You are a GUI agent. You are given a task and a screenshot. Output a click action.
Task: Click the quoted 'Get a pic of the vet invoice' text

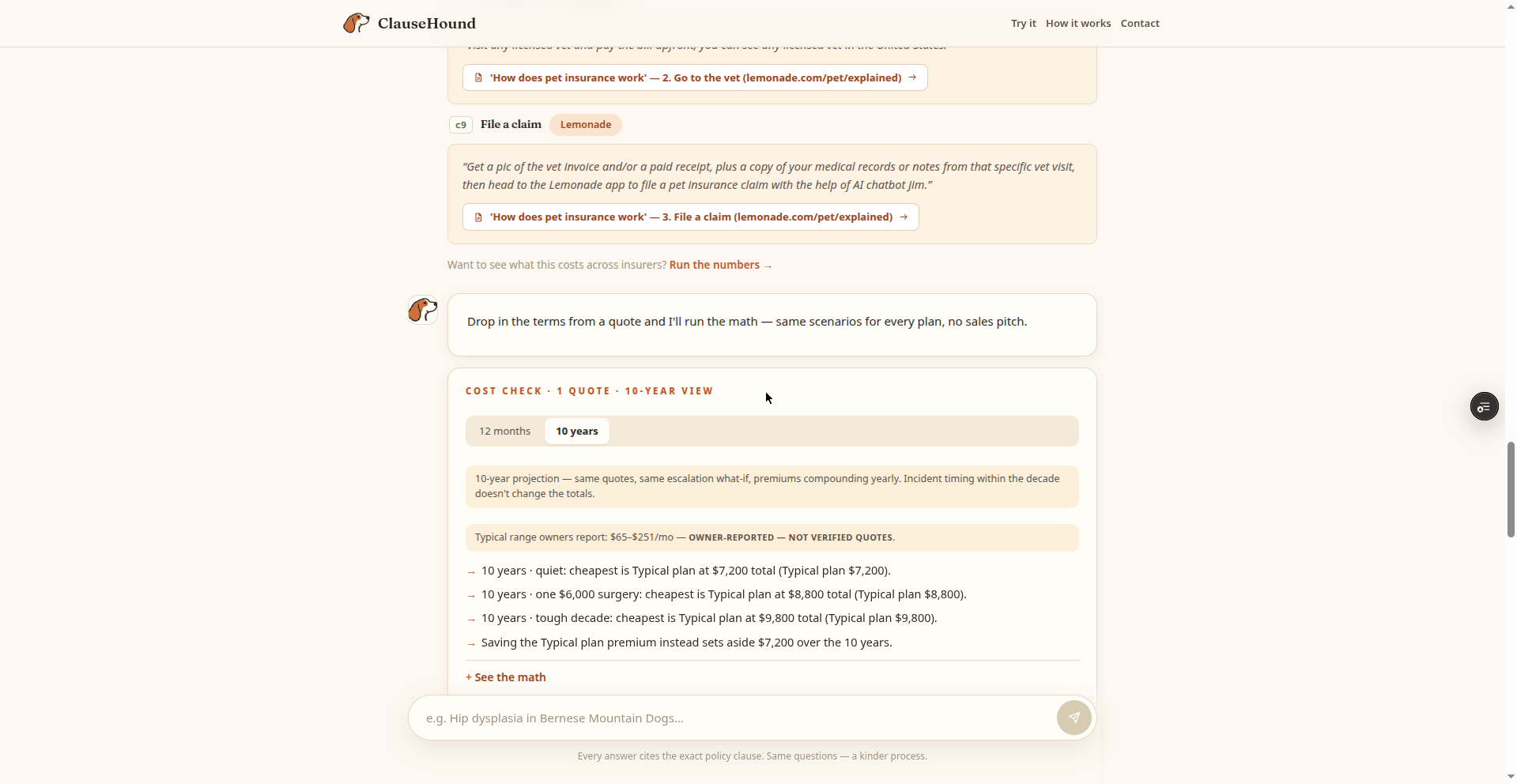(768, 175)
